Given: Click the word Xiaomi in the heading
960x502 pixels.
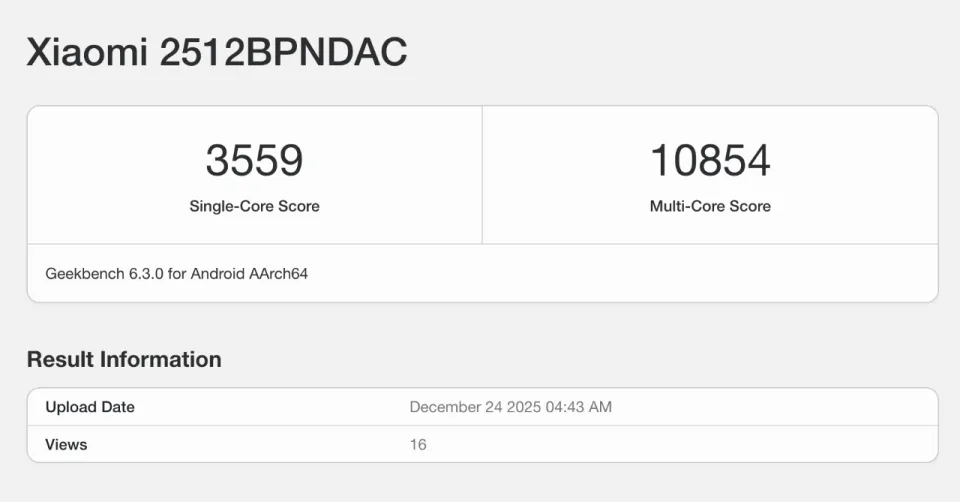Looking at the screenshot, I should 86,53.
